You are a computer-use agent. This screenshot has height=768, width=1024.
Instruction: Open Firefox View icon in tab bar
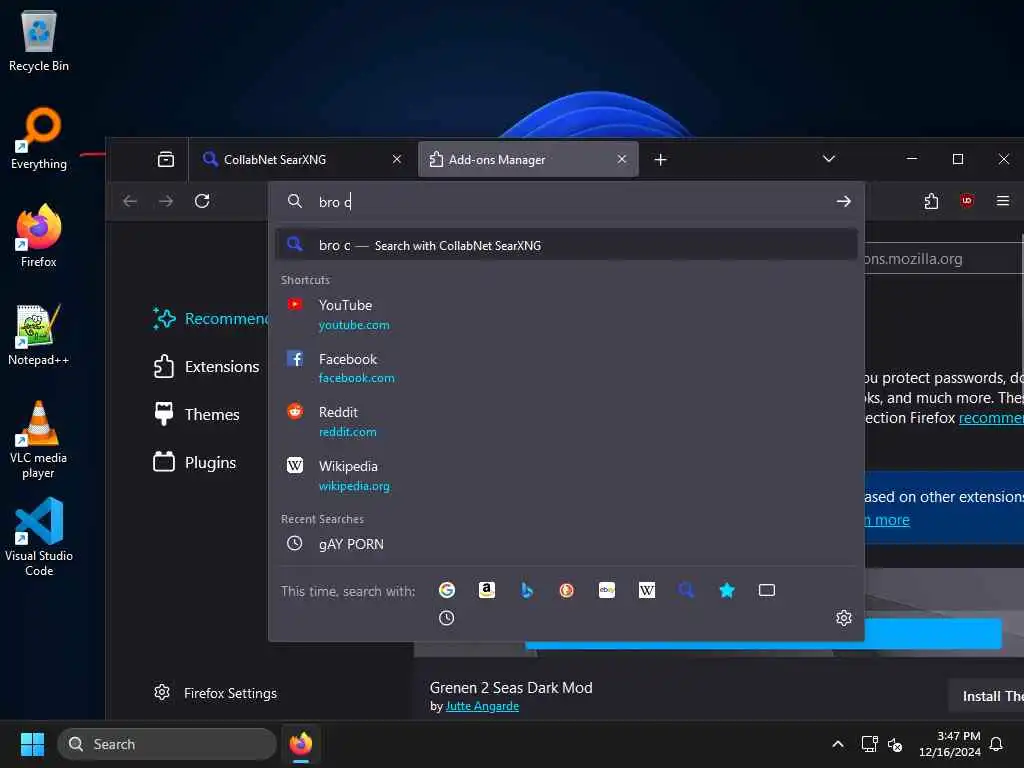click(166, 159)
